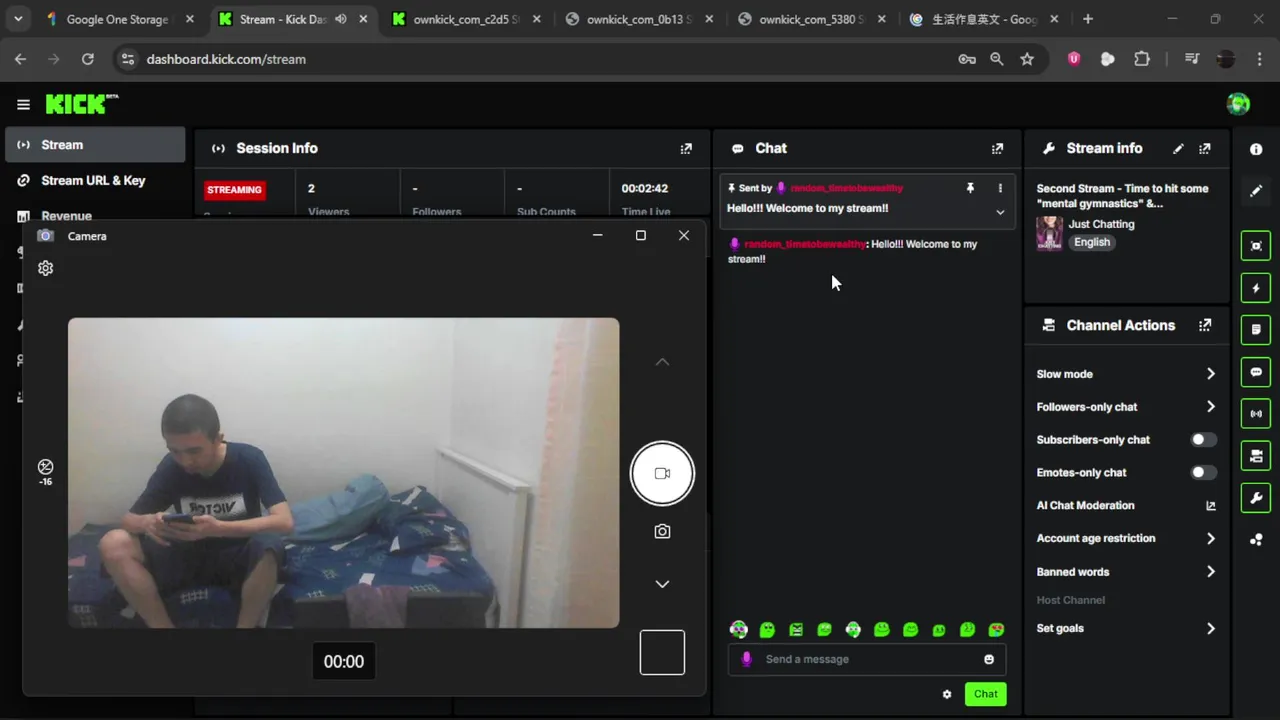Image resolution: width=1280 pixels, height=720 pixels.
Task: Select Stream in the sidebar
Action: click(95, 145)
